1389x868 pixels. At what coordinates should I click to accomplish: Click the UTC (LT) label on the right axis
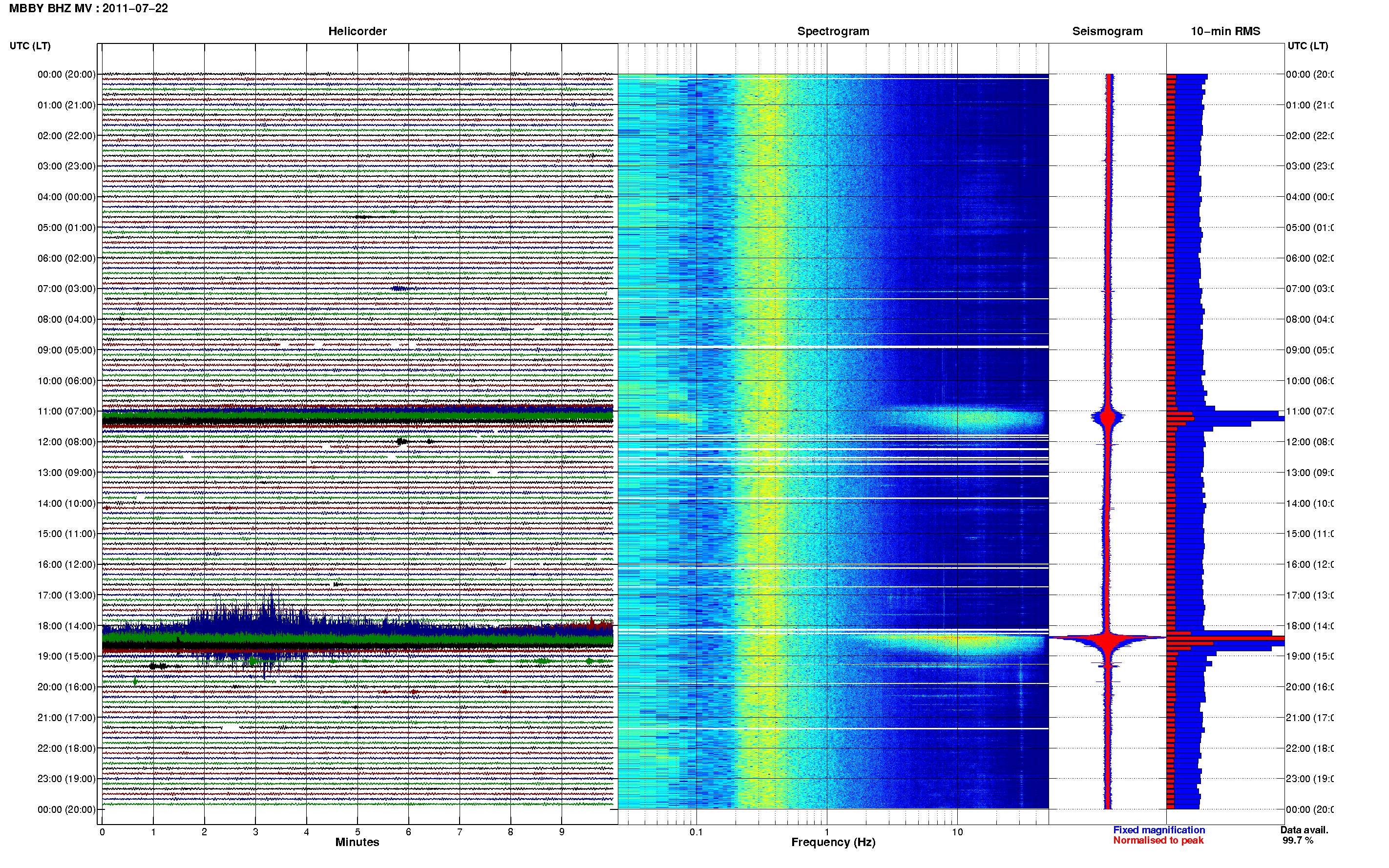coord(1307,46)
